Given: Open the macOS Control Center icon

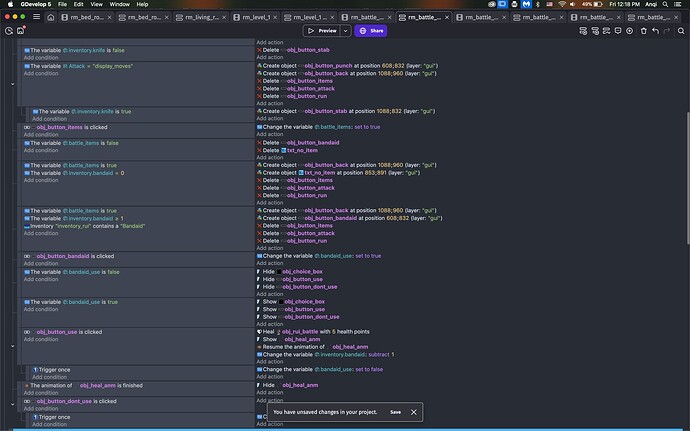Looking at the screenshot, I should click(x=678, y=4).
